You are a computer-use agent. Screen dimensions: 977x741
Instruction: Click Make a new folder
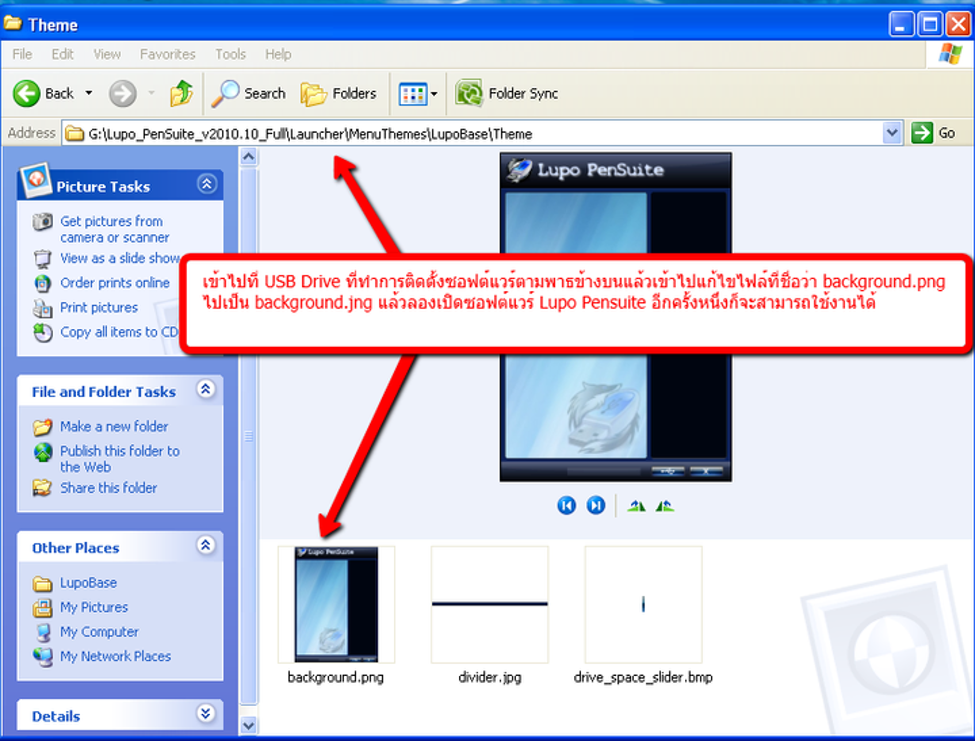114,426
